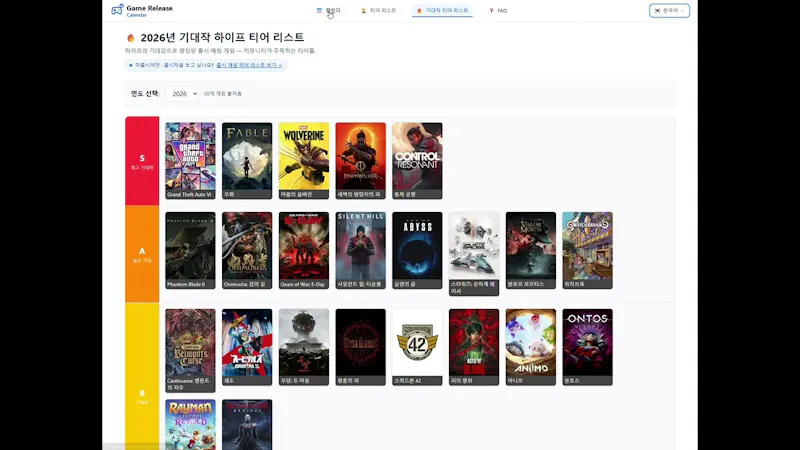Viewport: 800px width, 450px height.
Task: Click the 연도 선택 label
Action: (x=145, y=93)
